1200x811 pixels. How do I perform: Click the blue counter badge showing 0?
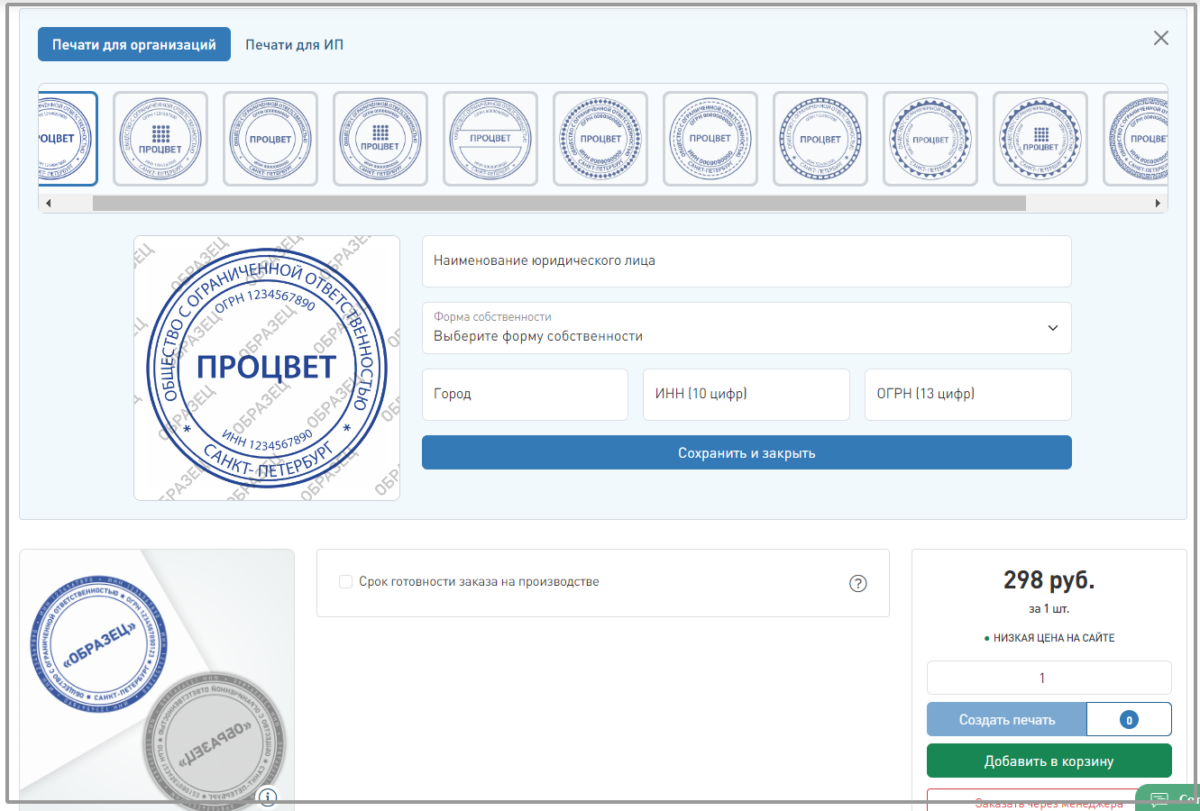pyautogui.click(x=1128, y=720)
